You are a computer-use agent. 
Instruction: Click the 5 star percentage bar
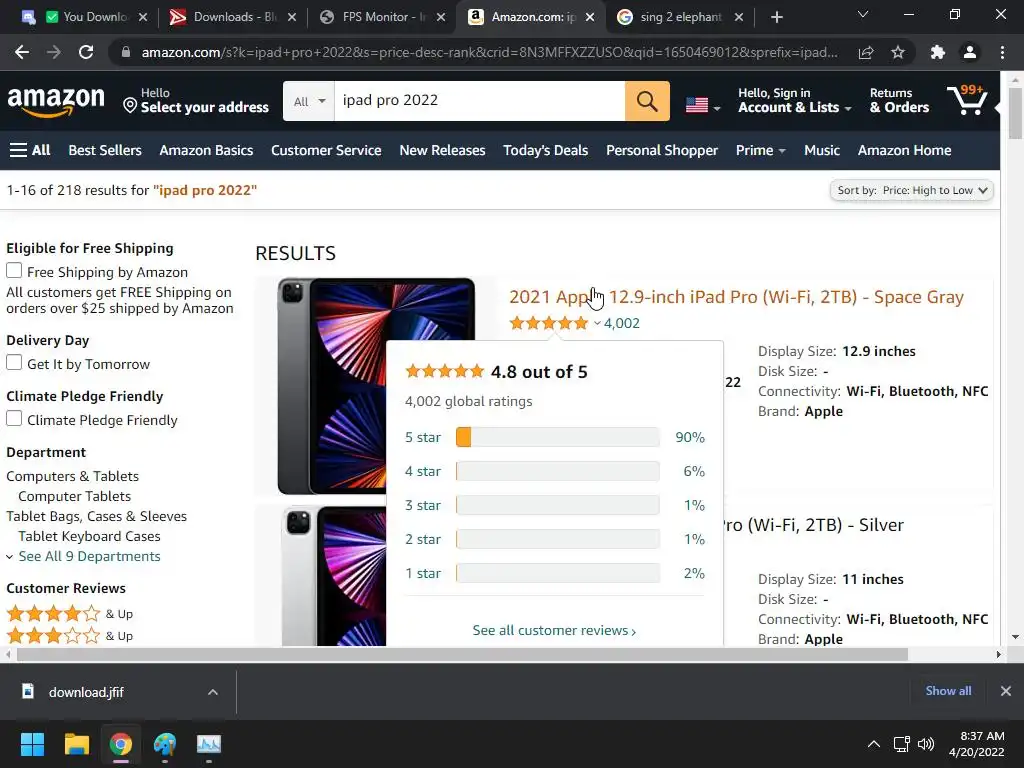point(558,438)
